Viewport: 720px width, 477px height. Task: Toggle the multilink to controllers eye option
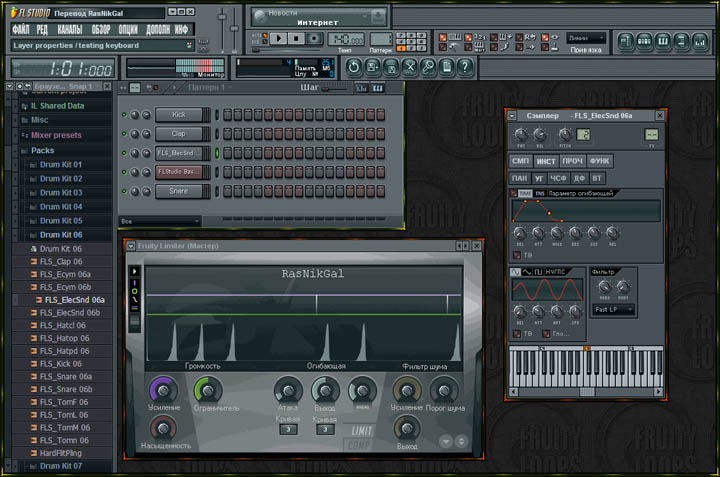(549, 37)
